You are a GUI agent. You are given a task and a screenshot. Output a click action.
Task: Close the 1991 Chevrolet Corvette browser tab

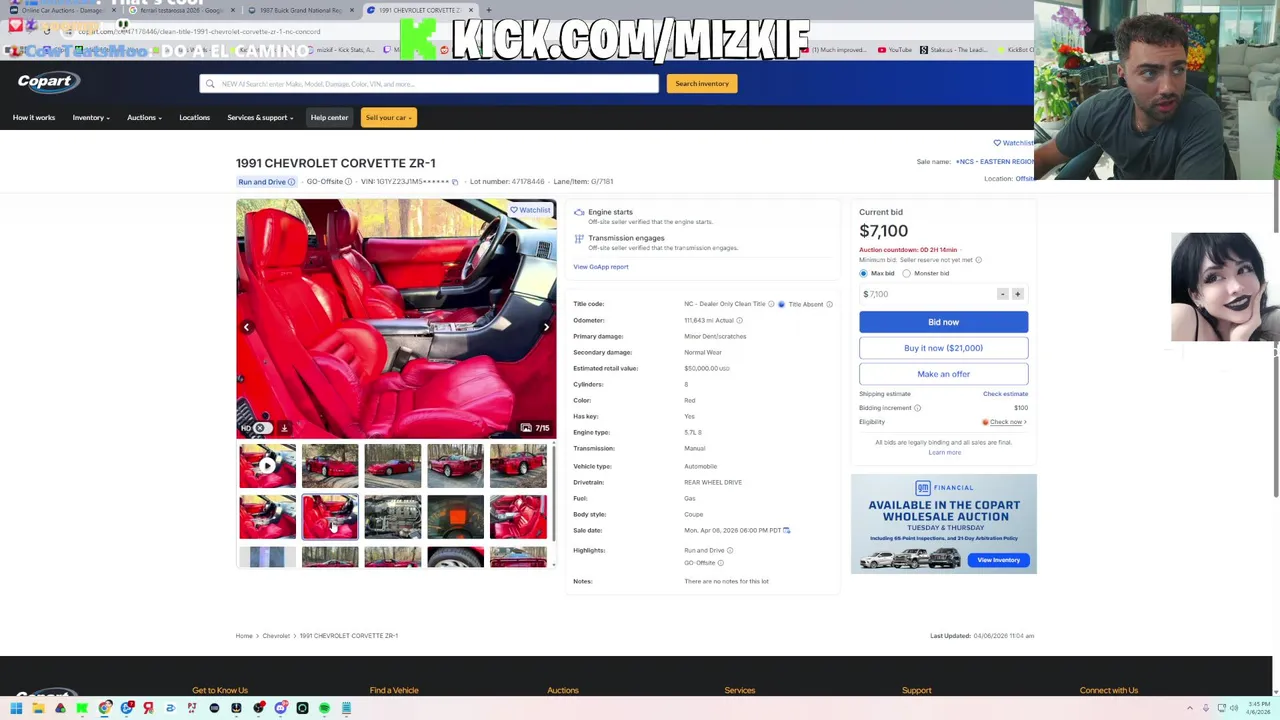coord(471,10)
